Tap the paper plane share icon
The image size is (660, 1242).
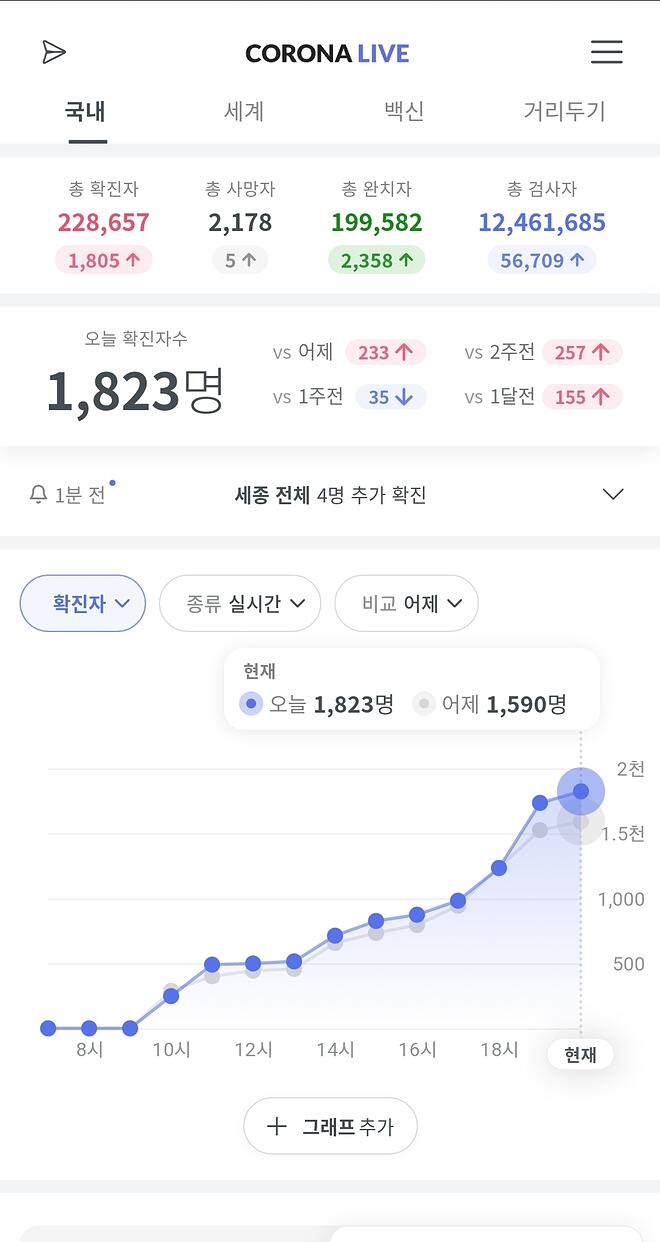pos(54,52)
